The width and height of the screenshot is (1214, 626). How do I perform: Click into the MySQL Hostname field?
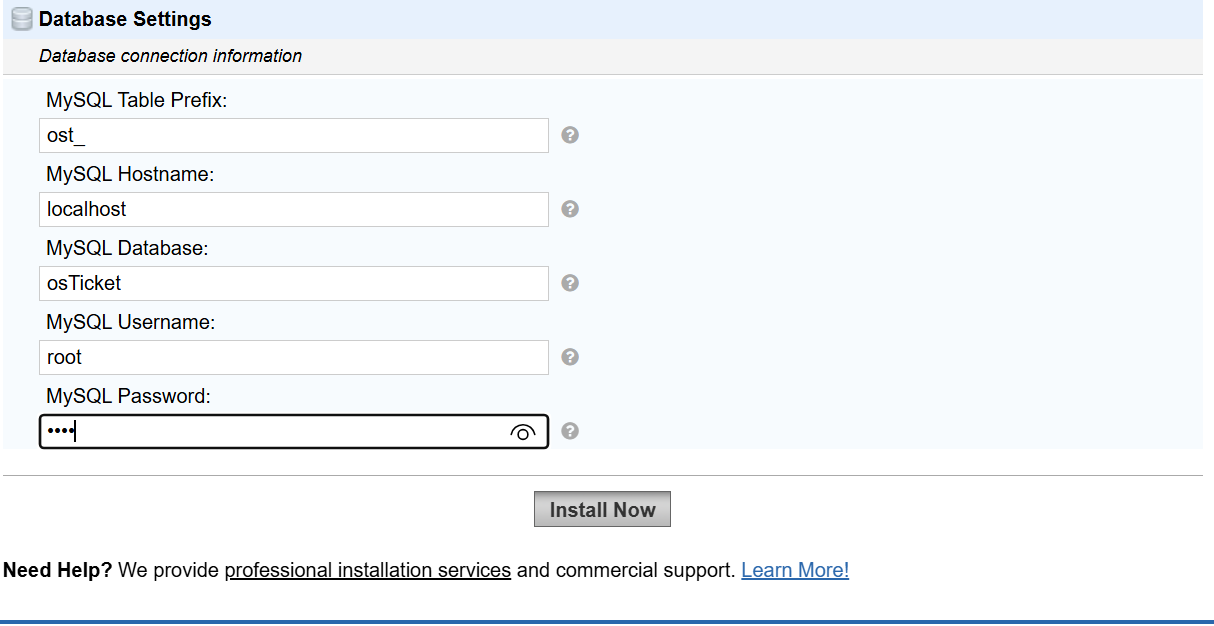click(x=293, y=210)
